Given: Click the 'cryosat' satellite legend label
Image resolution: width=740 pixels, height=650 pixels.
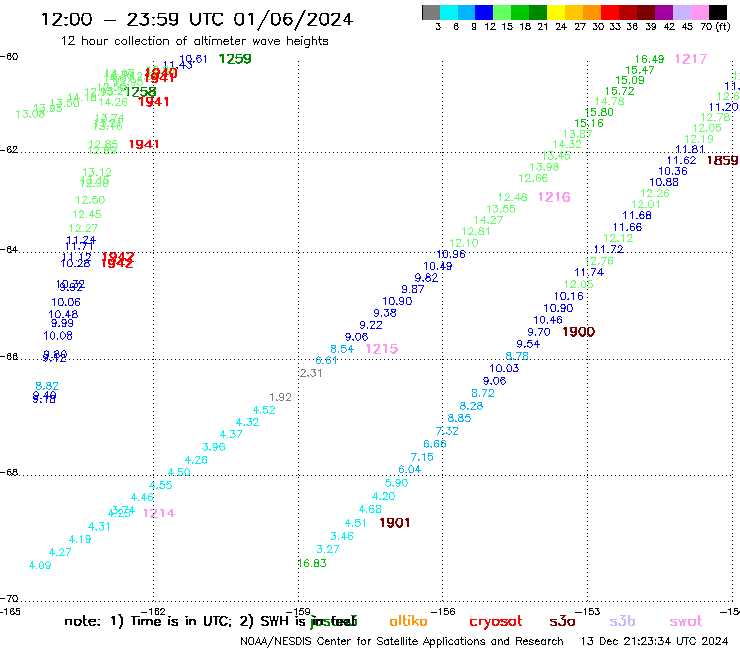Looking at the screenshot, I should pos(496,622).
